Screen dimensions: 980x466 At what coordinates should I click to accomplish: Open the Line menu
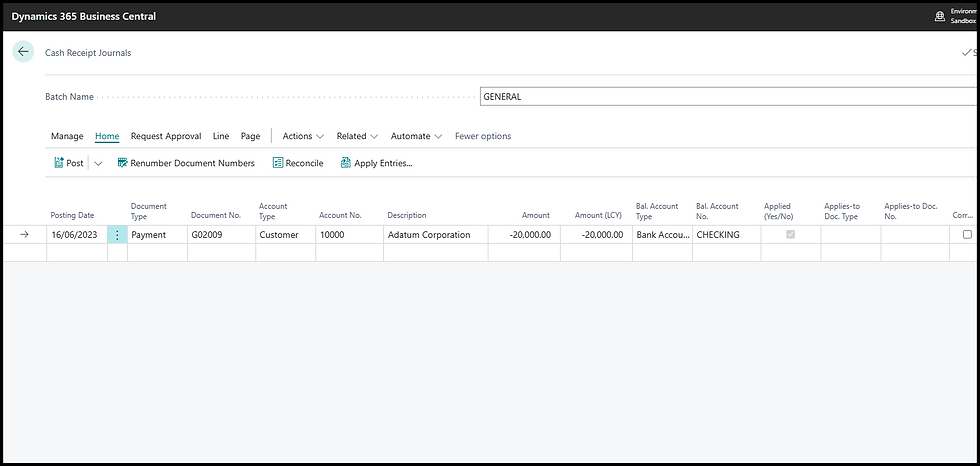221,136
